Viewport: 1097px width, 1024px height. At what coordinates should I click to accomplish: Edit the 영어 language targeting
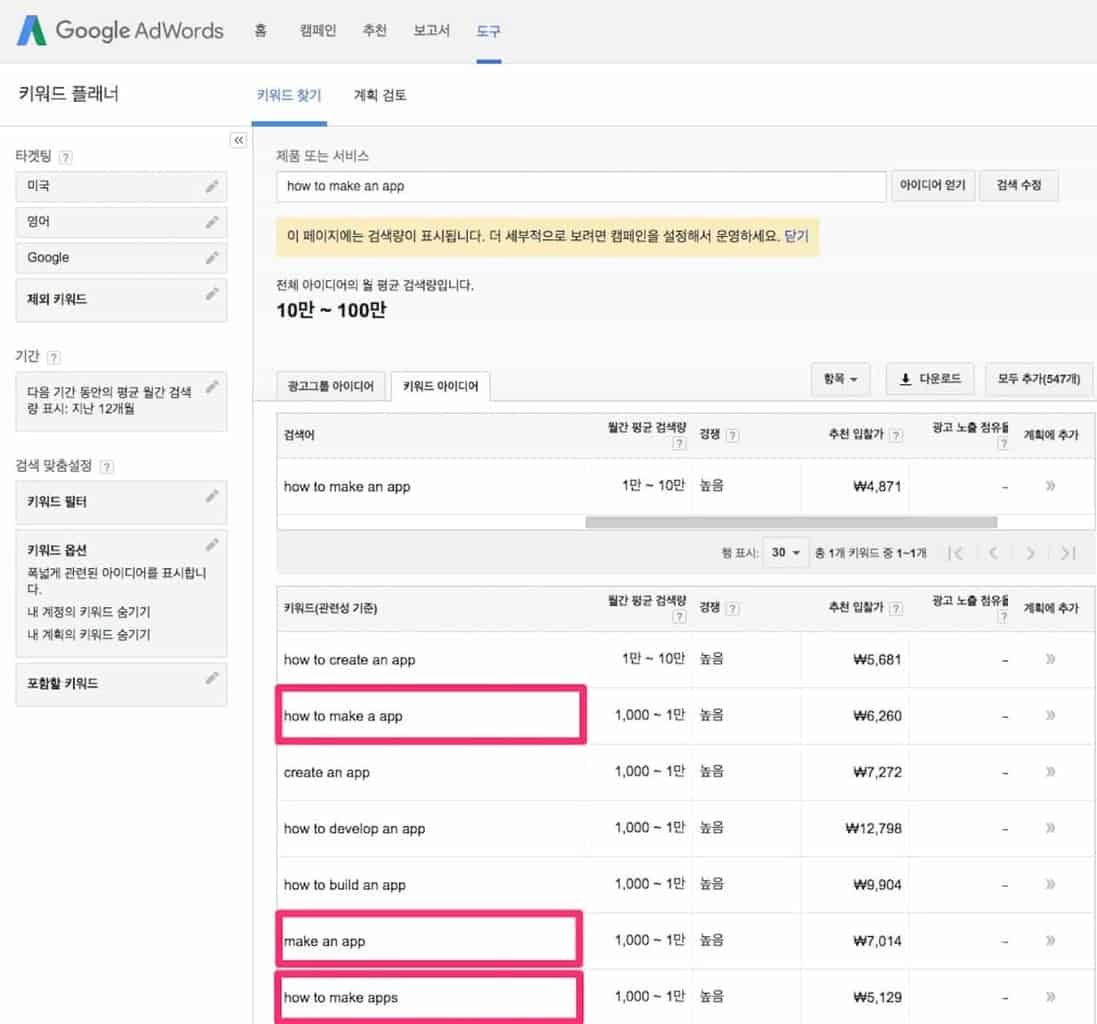pyautogui.click(x=212, y=222)
